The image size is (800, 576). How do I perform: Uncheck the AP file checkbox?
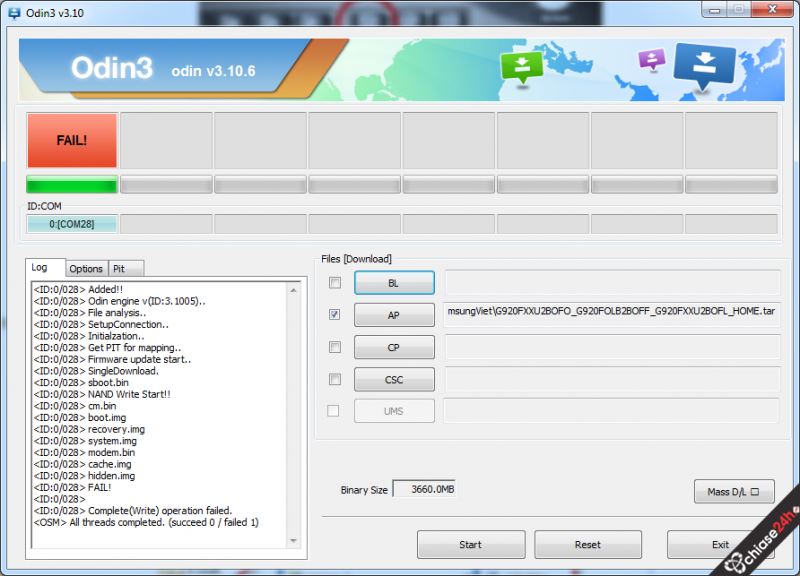[334, 314]
